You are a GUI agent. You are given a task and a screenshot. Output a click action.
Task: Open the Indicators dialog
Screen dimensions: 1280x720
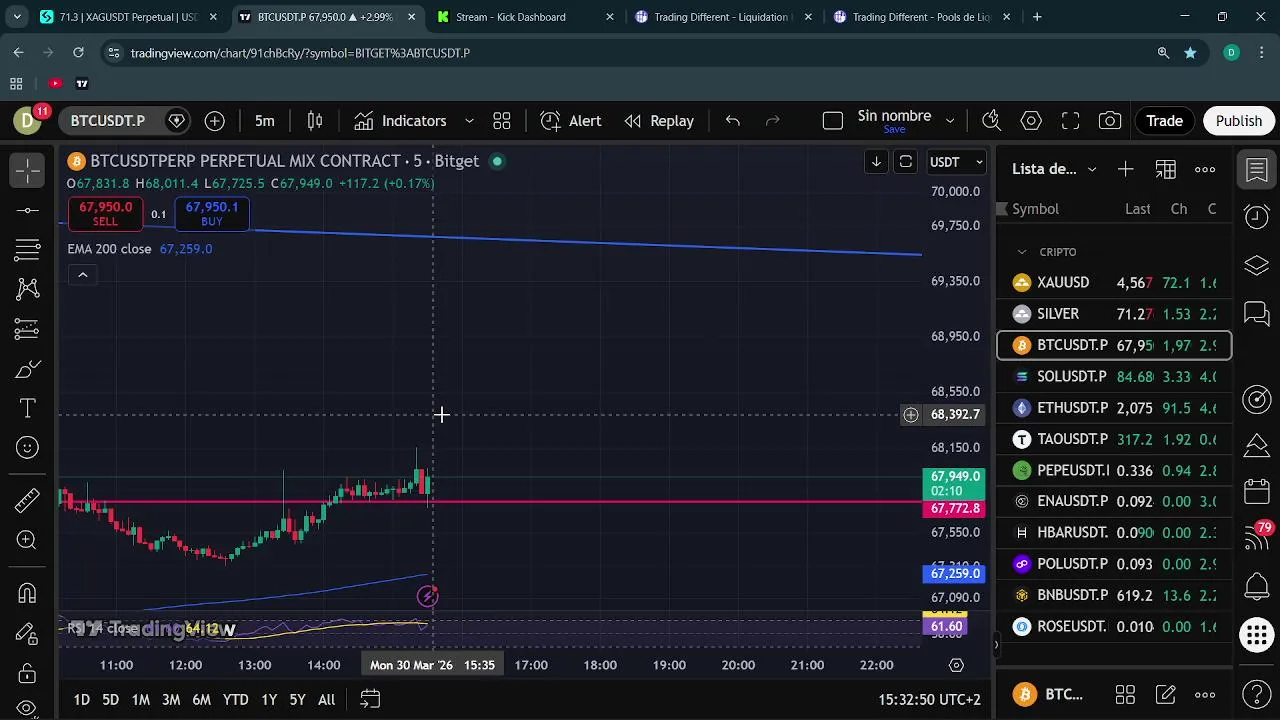click(401, 121)
